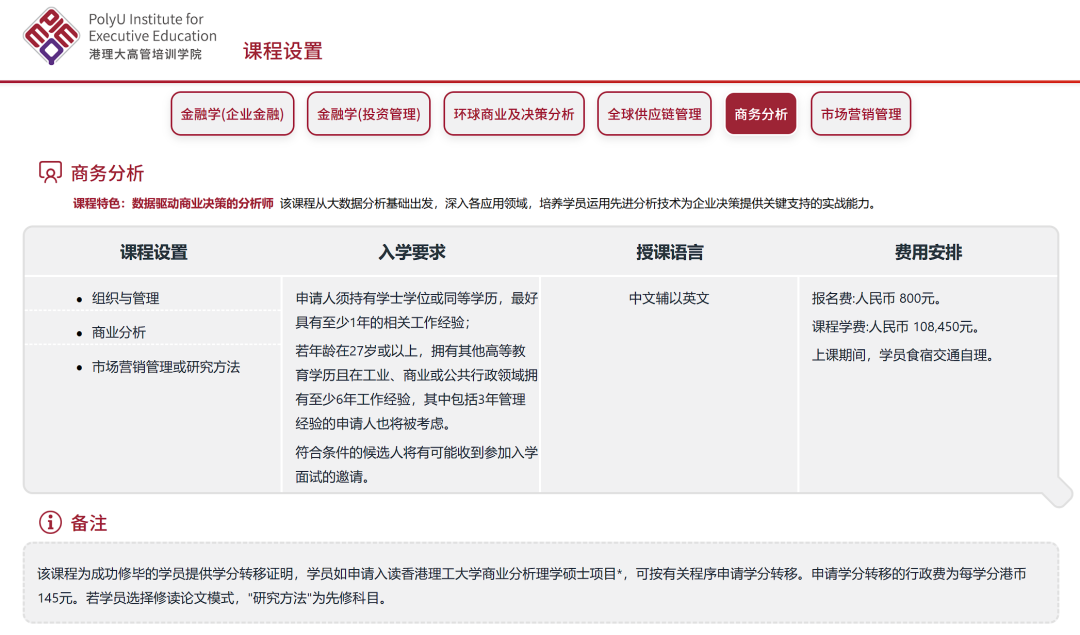The image size is (1080, 635).
Task: Click the 报名费 800元 line
Action: click(x=877, y=298)
